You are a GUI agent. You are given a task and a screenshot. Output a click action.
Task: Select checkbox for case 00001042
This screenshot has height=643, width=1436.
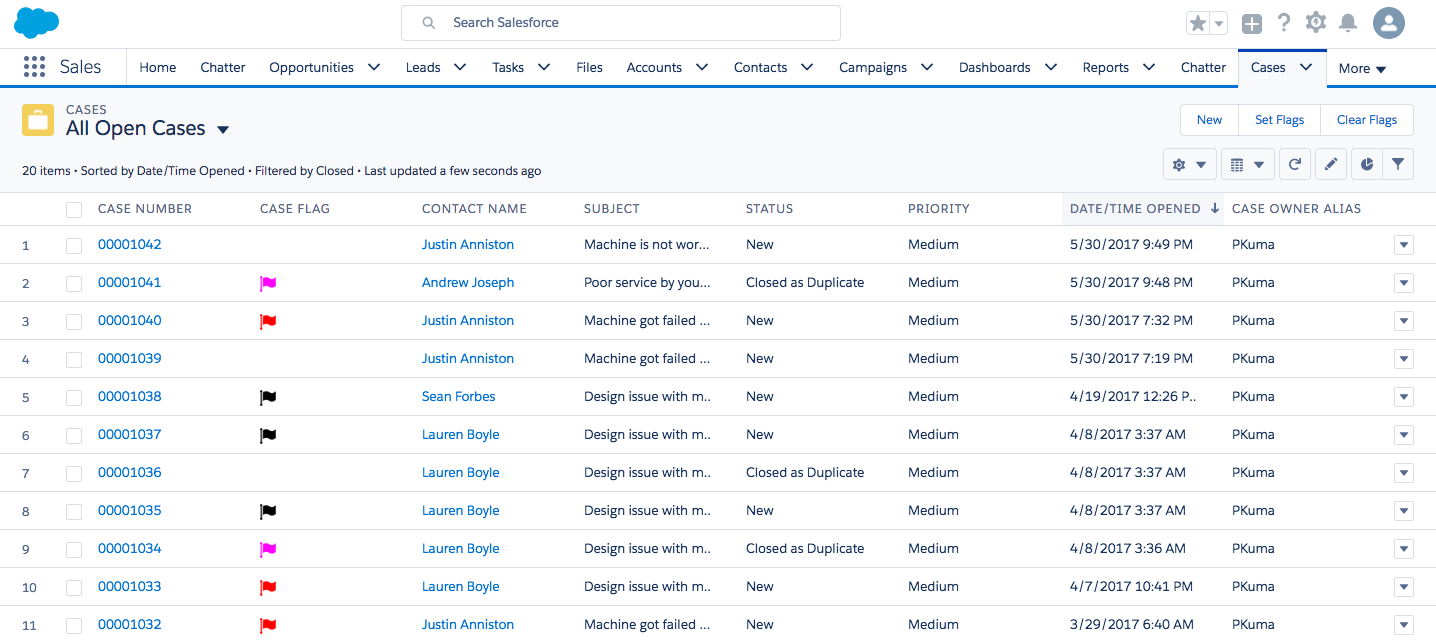[74, 245]
